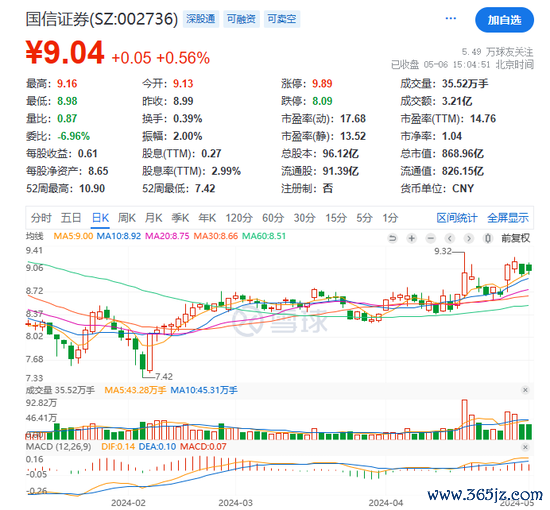
Task: Close the MACD indicator panel
Action: (525, 447)
